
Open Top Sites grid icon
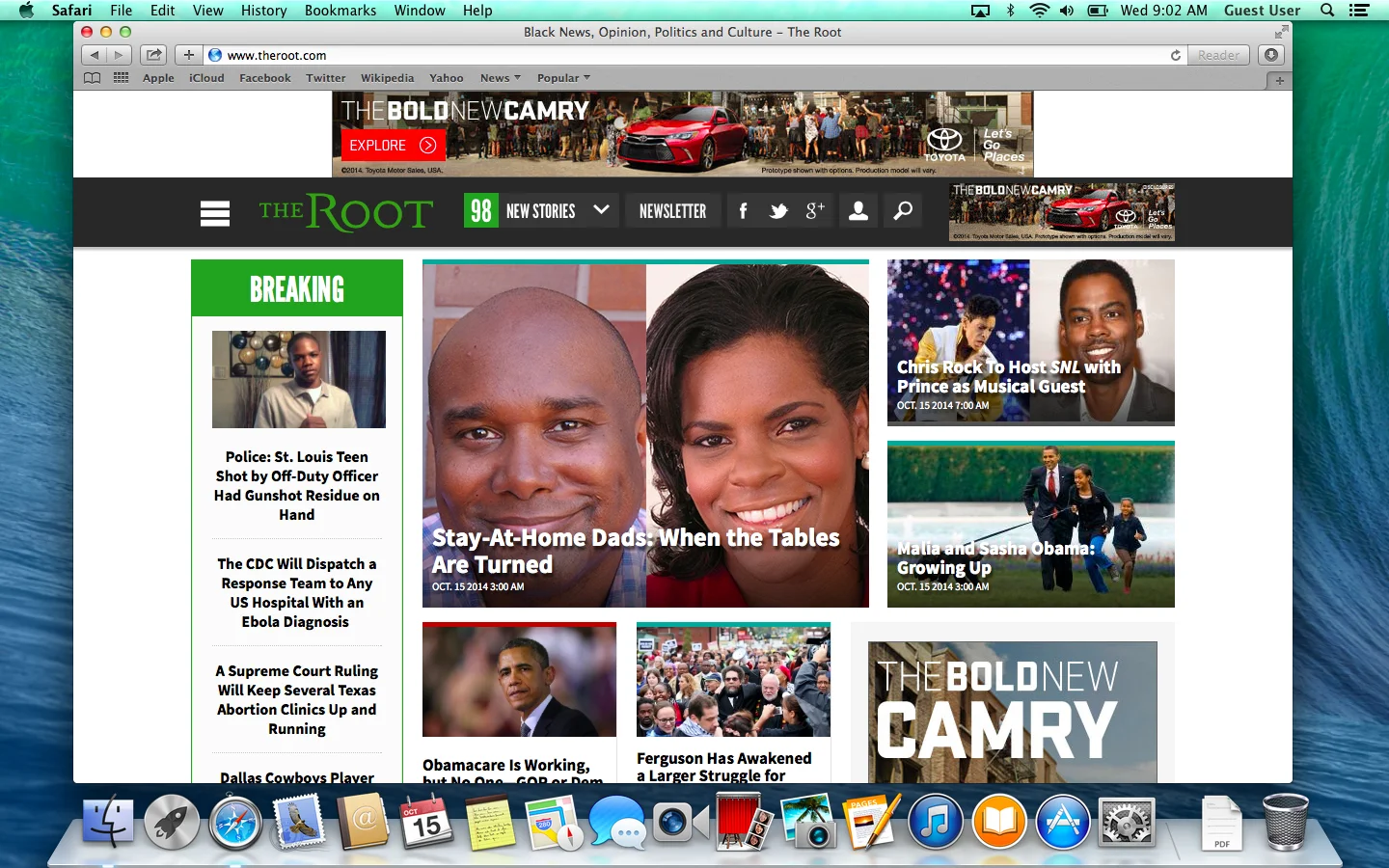(121, 78)
